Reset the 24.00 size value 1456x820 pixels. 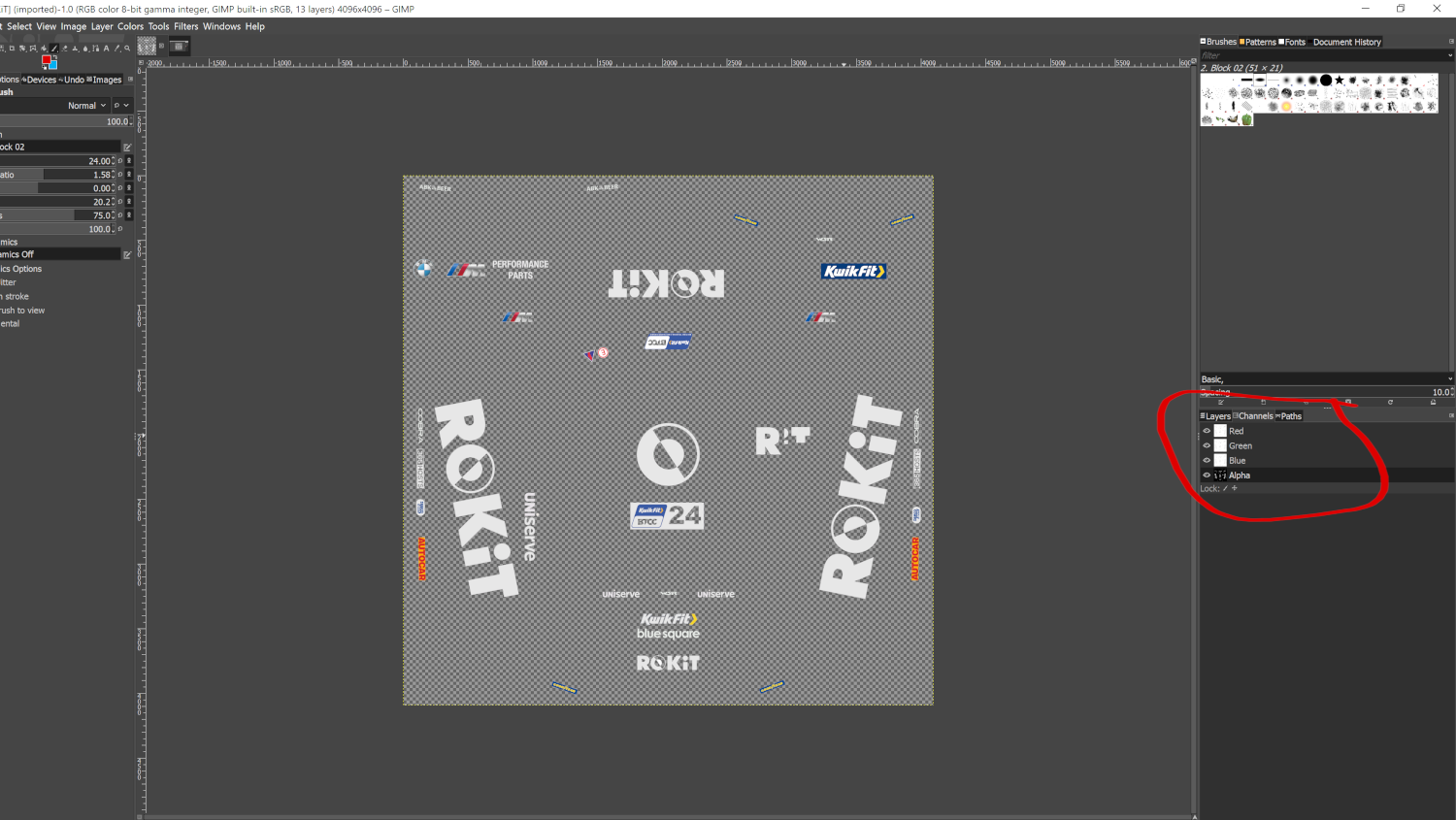120,161
